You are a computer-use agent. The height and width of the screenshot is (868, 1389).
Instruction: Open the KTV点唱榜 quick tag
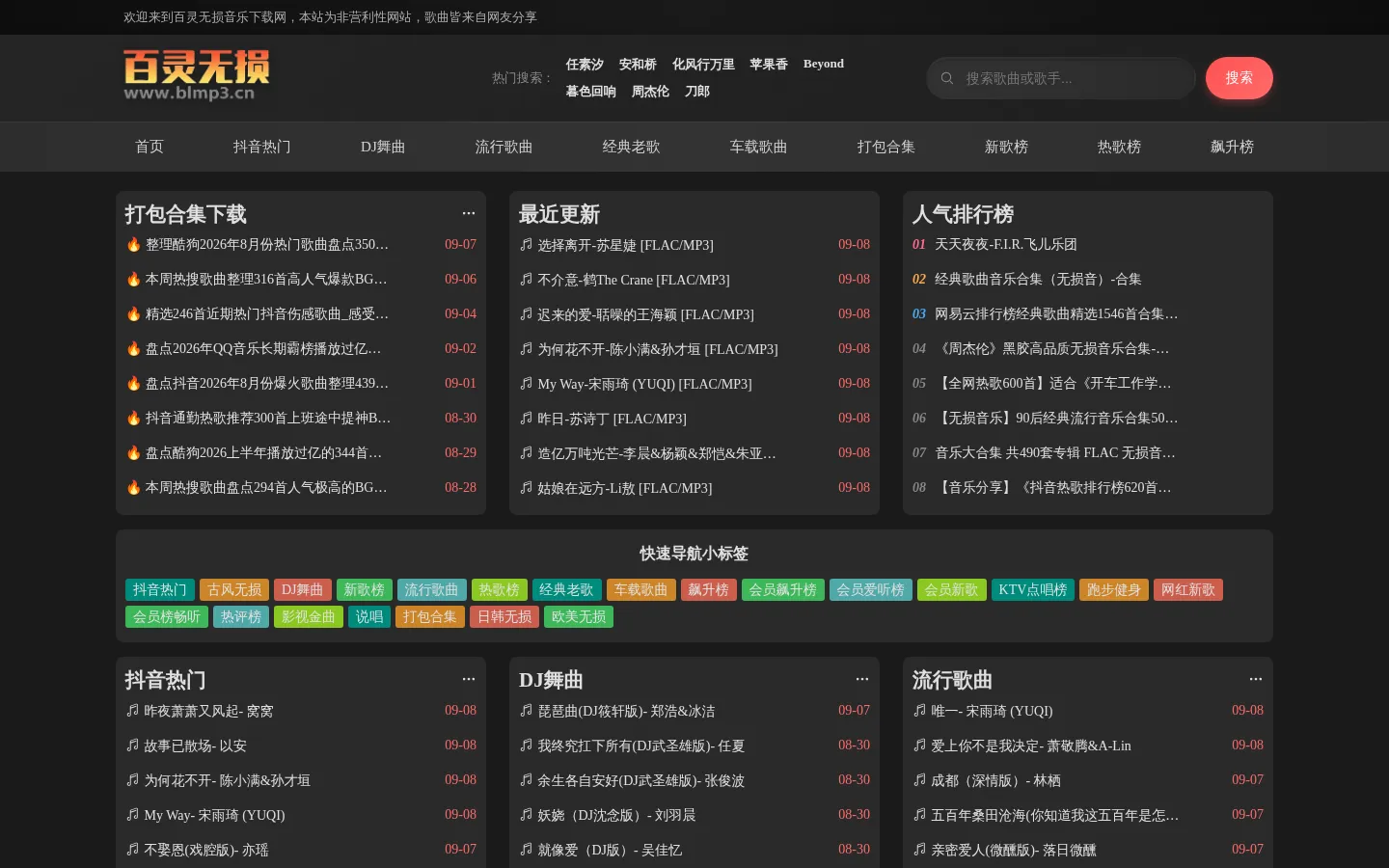[1033, 589]
